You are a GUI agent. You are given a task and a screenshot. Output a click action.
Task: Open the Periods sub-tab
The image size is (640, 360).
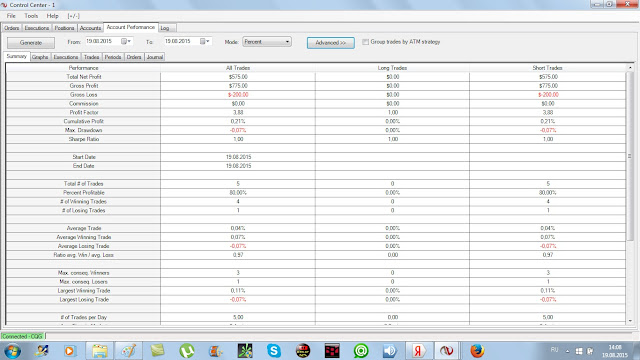point(113,57)
